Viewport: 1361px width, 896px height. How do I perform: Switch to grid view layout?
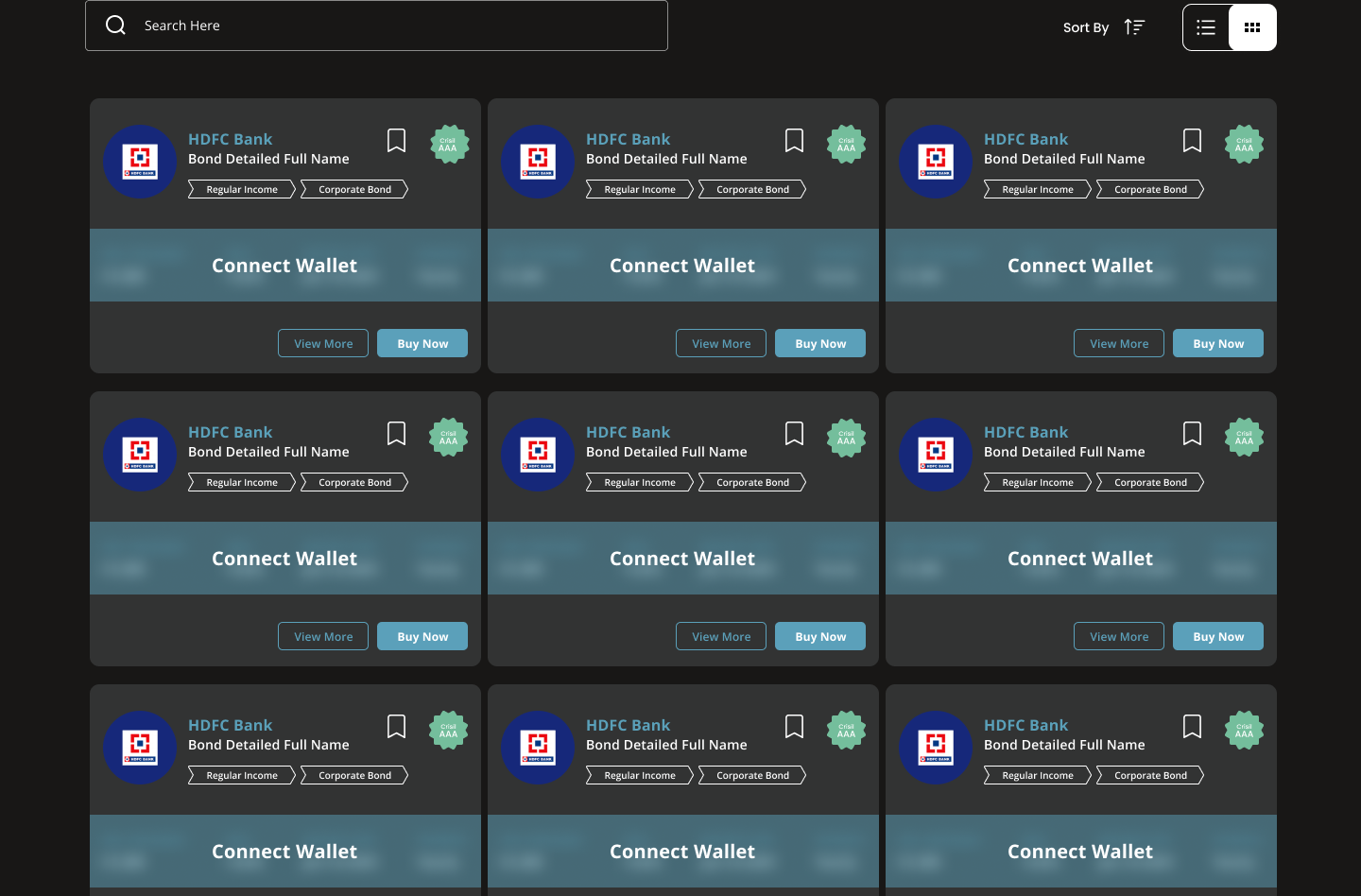(1252, 27)
